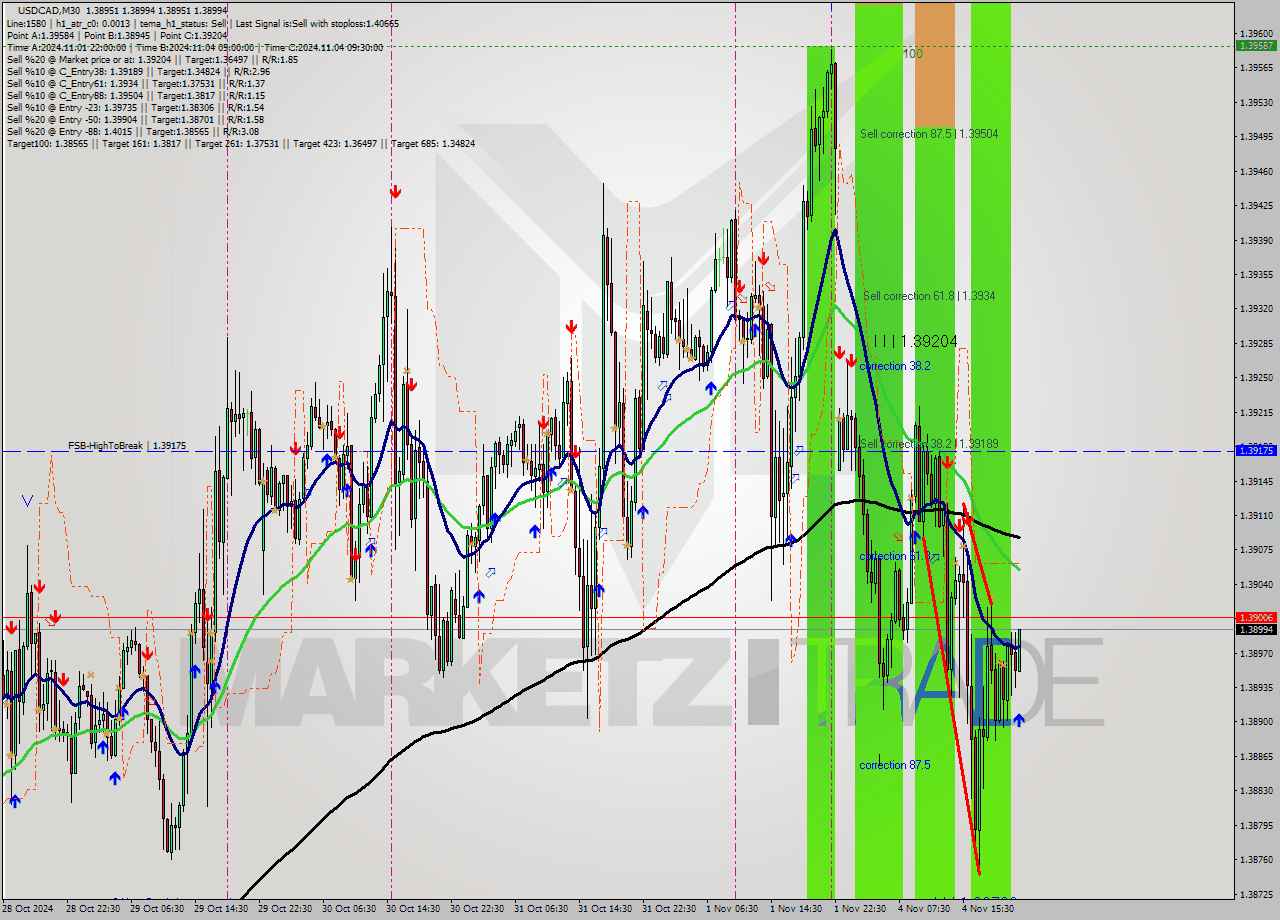Image resolution: width=1280 pixels, height=920 pixels.
Task: Click the 'Sell %10 @ C_Entry61' line
Action: [135, 83]
